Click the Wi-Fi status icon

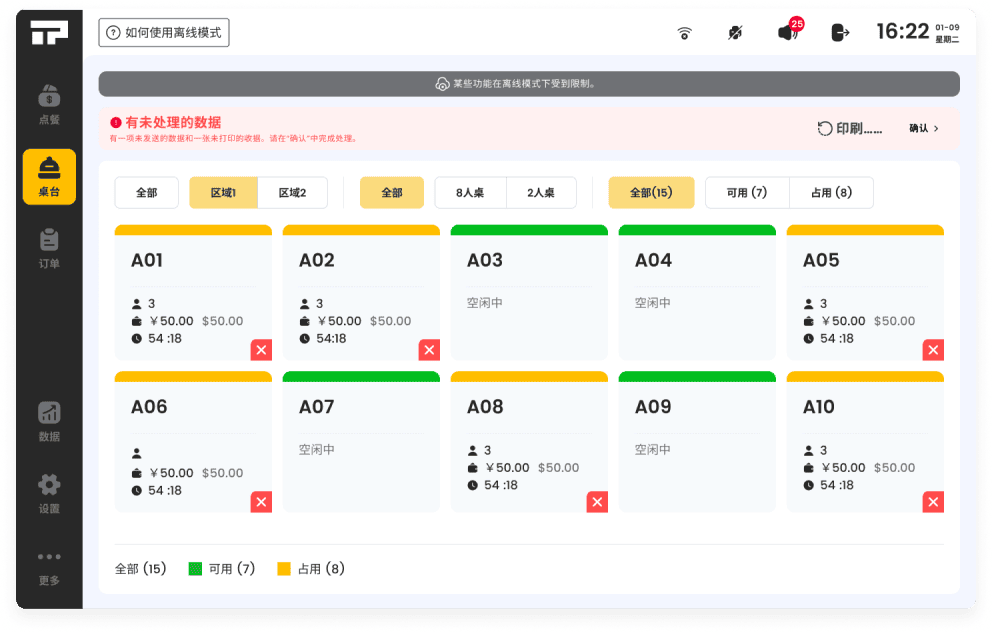pos(685,33)
